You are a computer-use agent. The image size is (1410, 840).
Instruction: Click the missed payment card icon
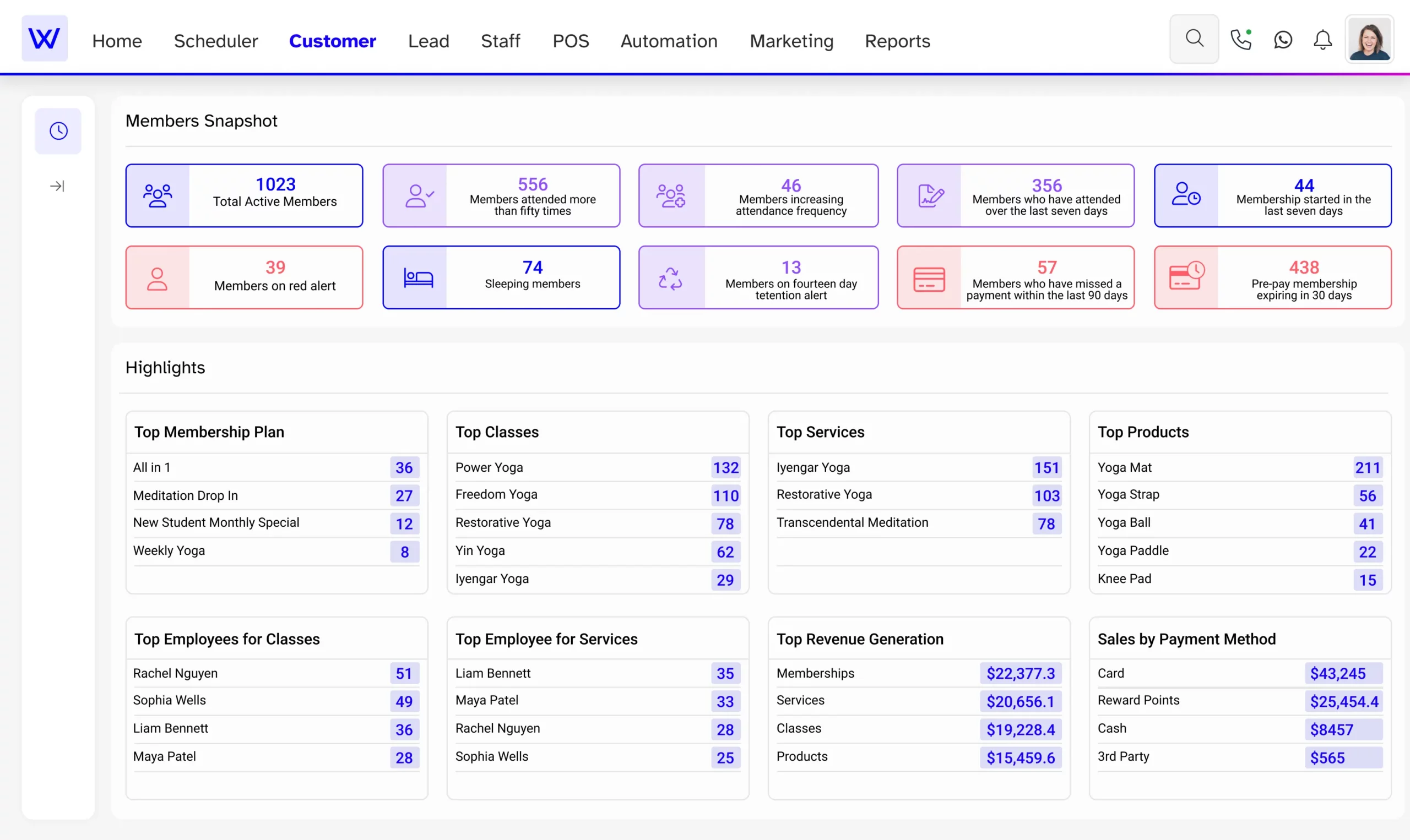(x=929, y=279)
